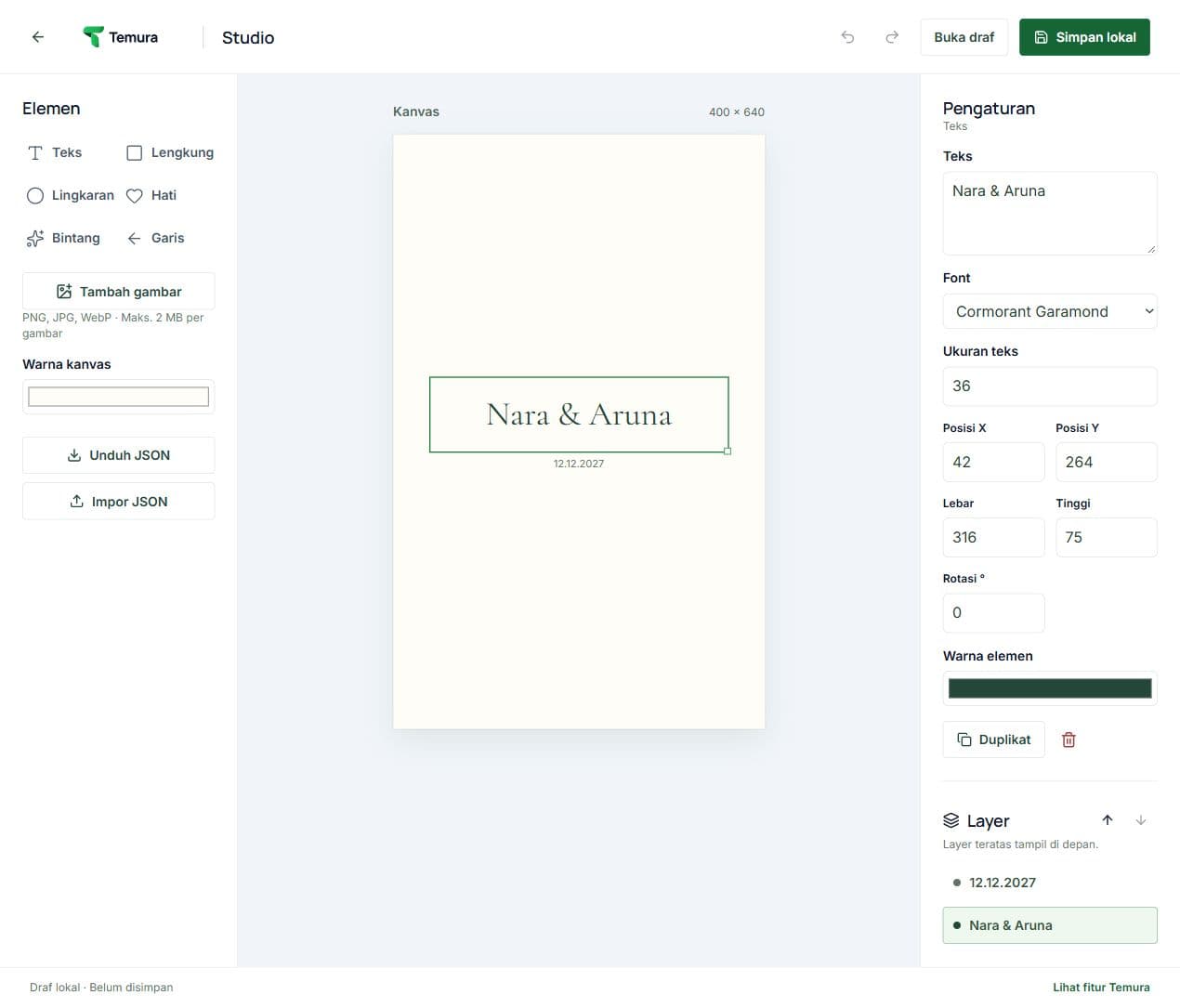Click Impor JSON button
The height and width of the screenshot is (1008, 1180).
(x=119, y=502)
